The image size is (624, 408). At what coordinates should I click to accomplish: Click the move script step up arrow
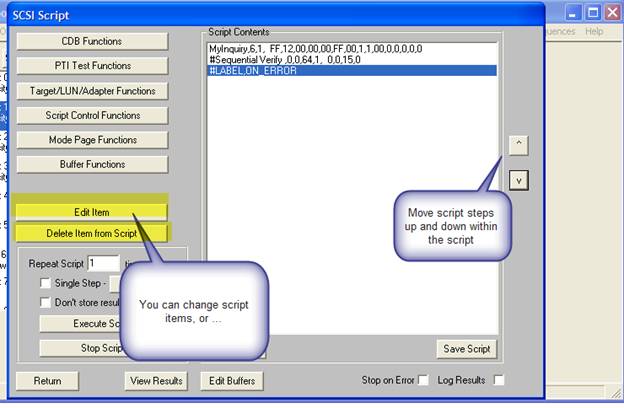(x=518, y=145)
